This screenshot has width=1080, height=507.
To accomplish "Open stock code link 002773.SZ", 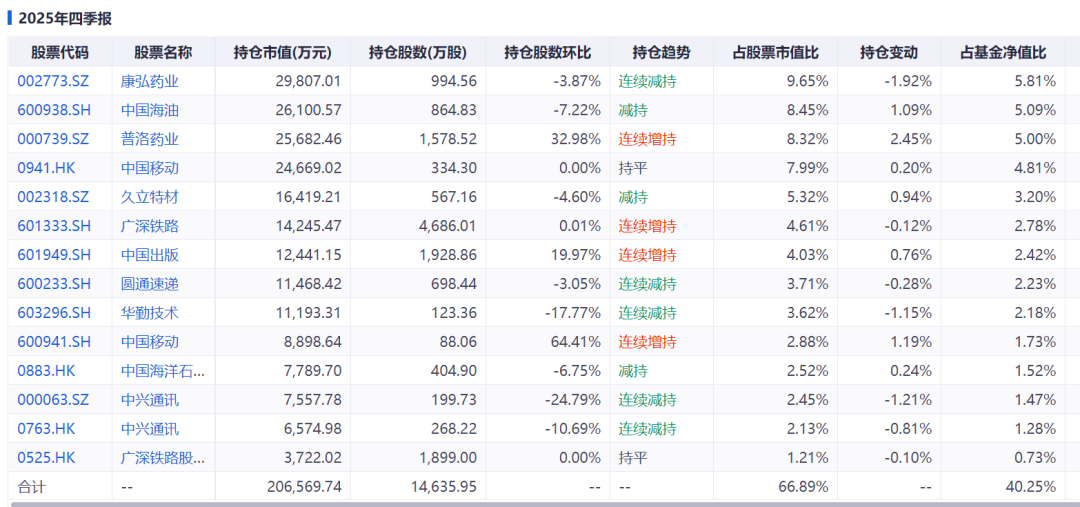I will pyautogui.click(x=53, y=81).
